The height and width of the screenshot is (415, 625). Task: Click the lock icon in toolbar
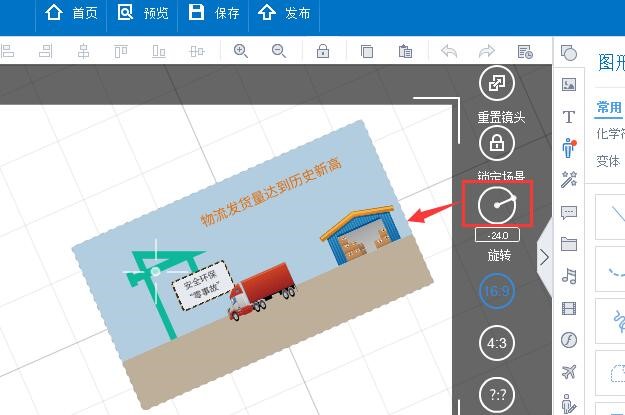(323, 51)
